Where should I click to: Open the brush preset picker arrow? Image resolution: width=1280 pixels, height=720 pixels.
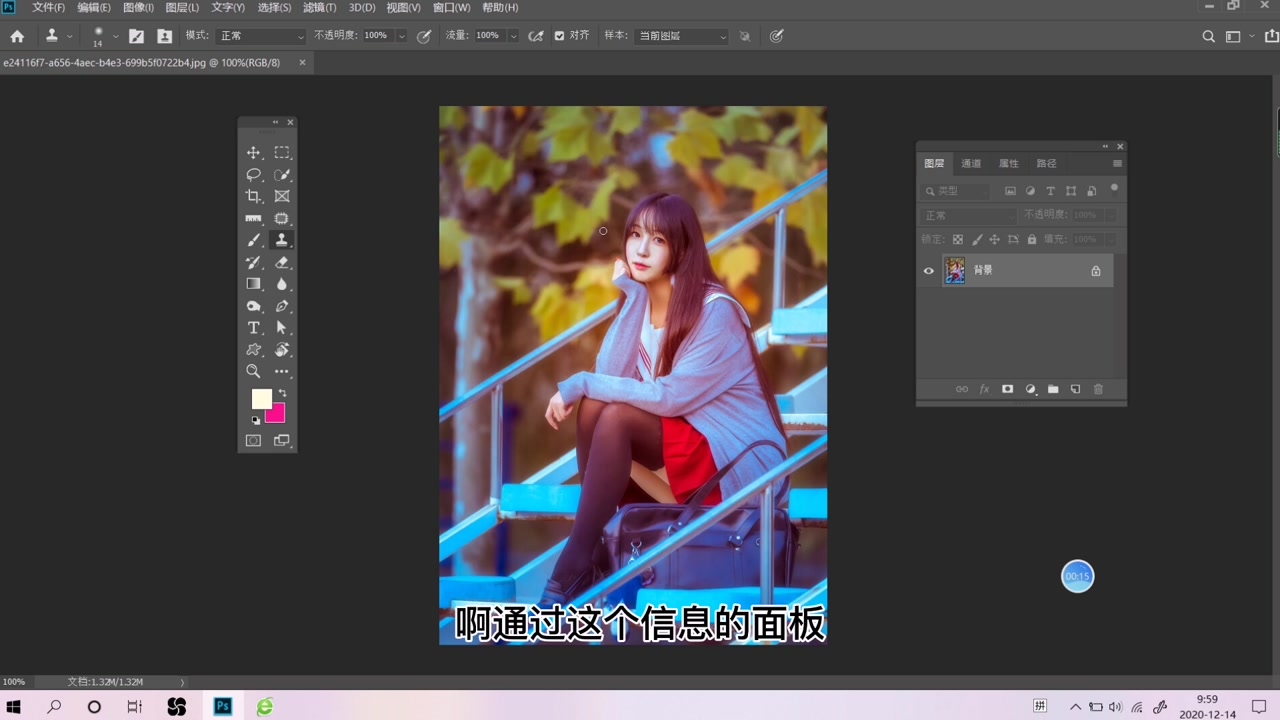pos(115,36)
